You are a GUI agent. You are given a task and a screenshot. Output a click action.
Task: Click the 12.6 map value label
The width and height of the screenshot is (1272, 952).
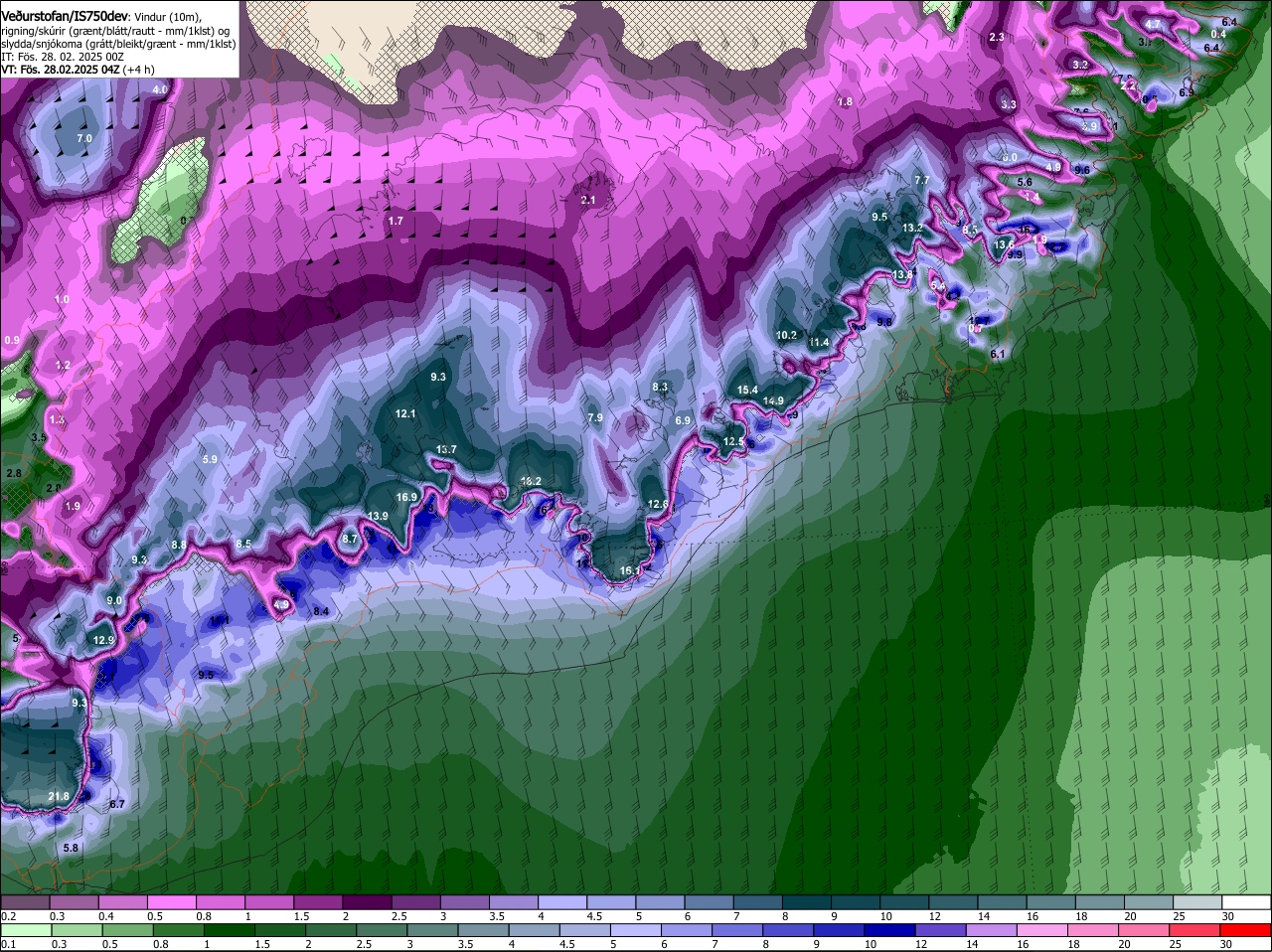point(658,505)
